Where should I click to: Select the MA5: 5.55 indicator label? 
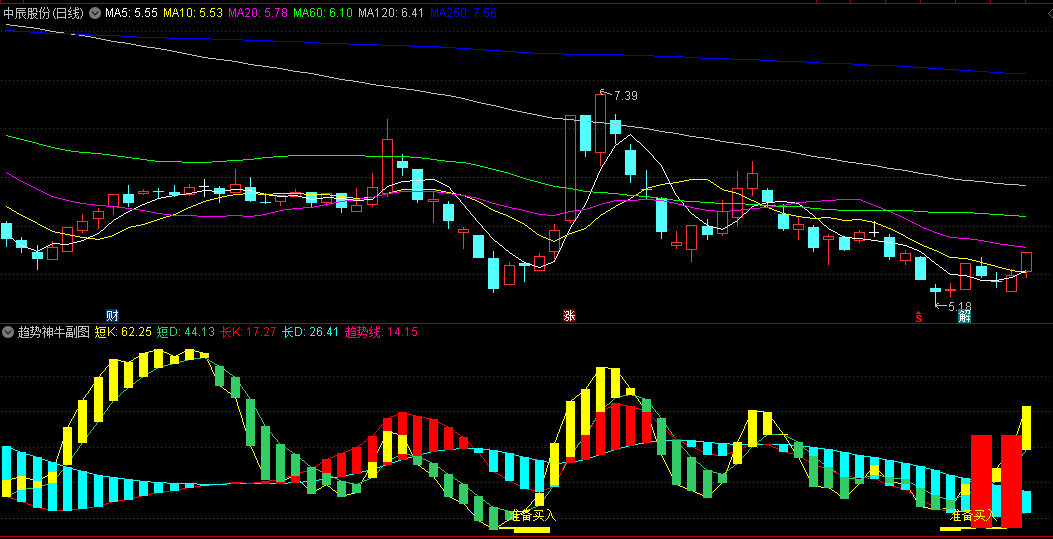click(131, 12)
